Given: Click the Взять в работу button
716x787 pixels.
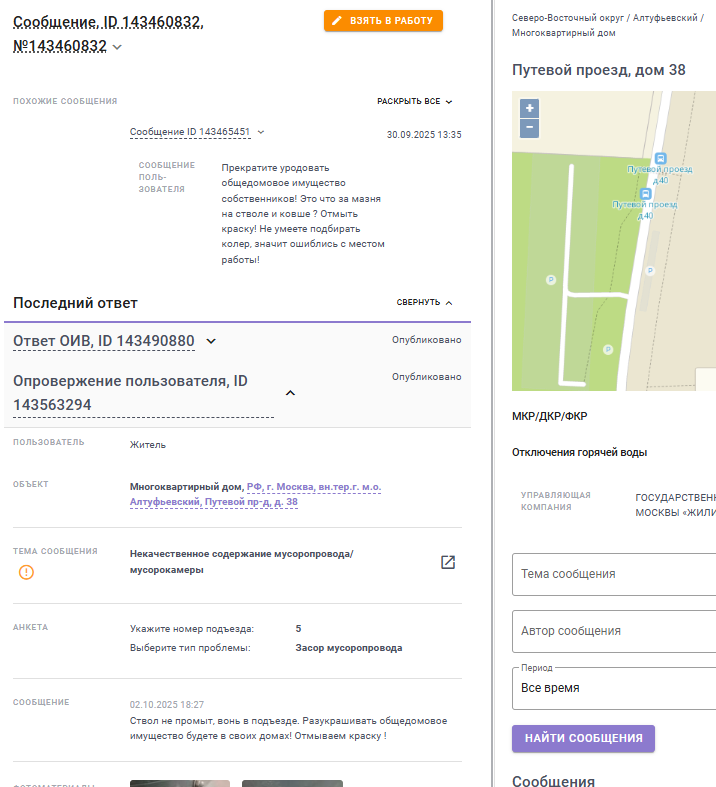Looking at the screenshot, I should pyautogui.click(x=383, y=20).
